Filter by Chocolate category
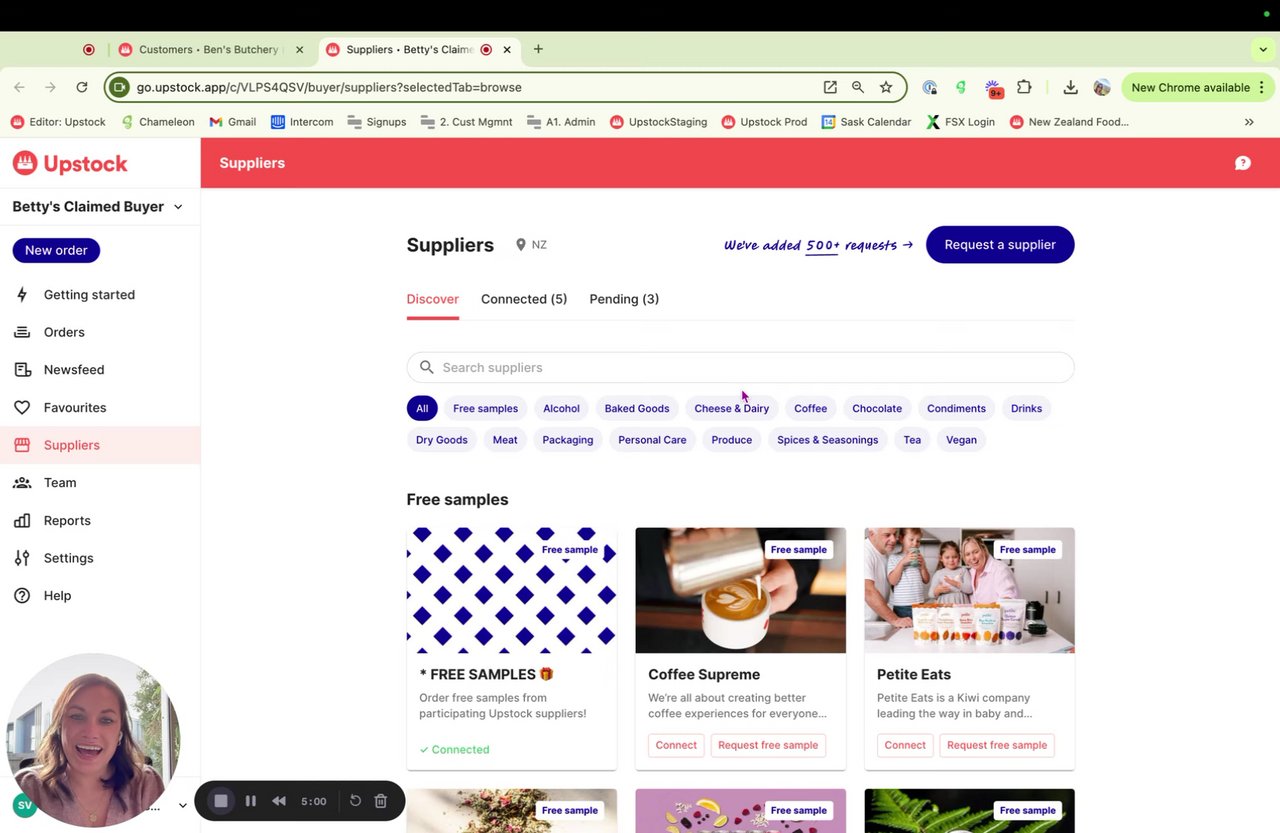This screenshot has width=1280, height=833. click(x=877, y=408)
